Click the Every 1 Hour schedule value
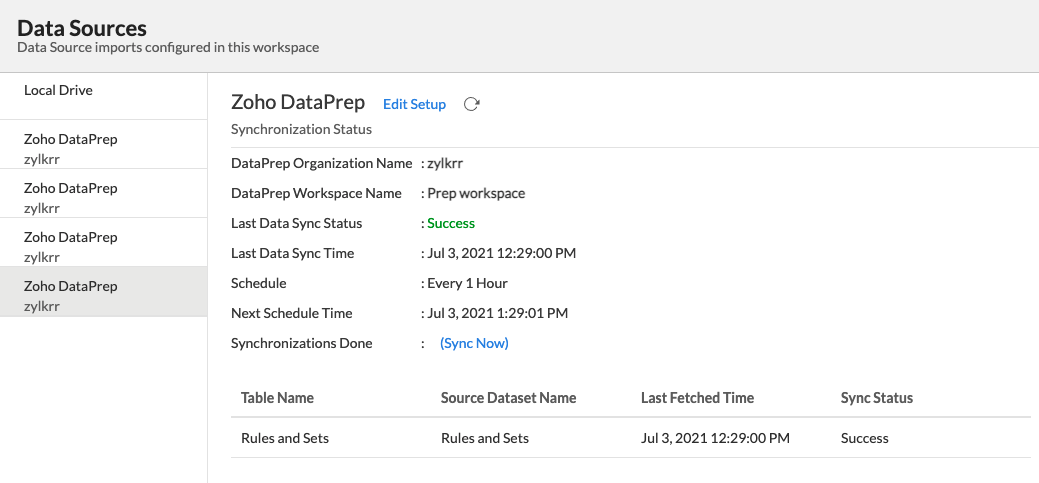 [x=468, y=283]
